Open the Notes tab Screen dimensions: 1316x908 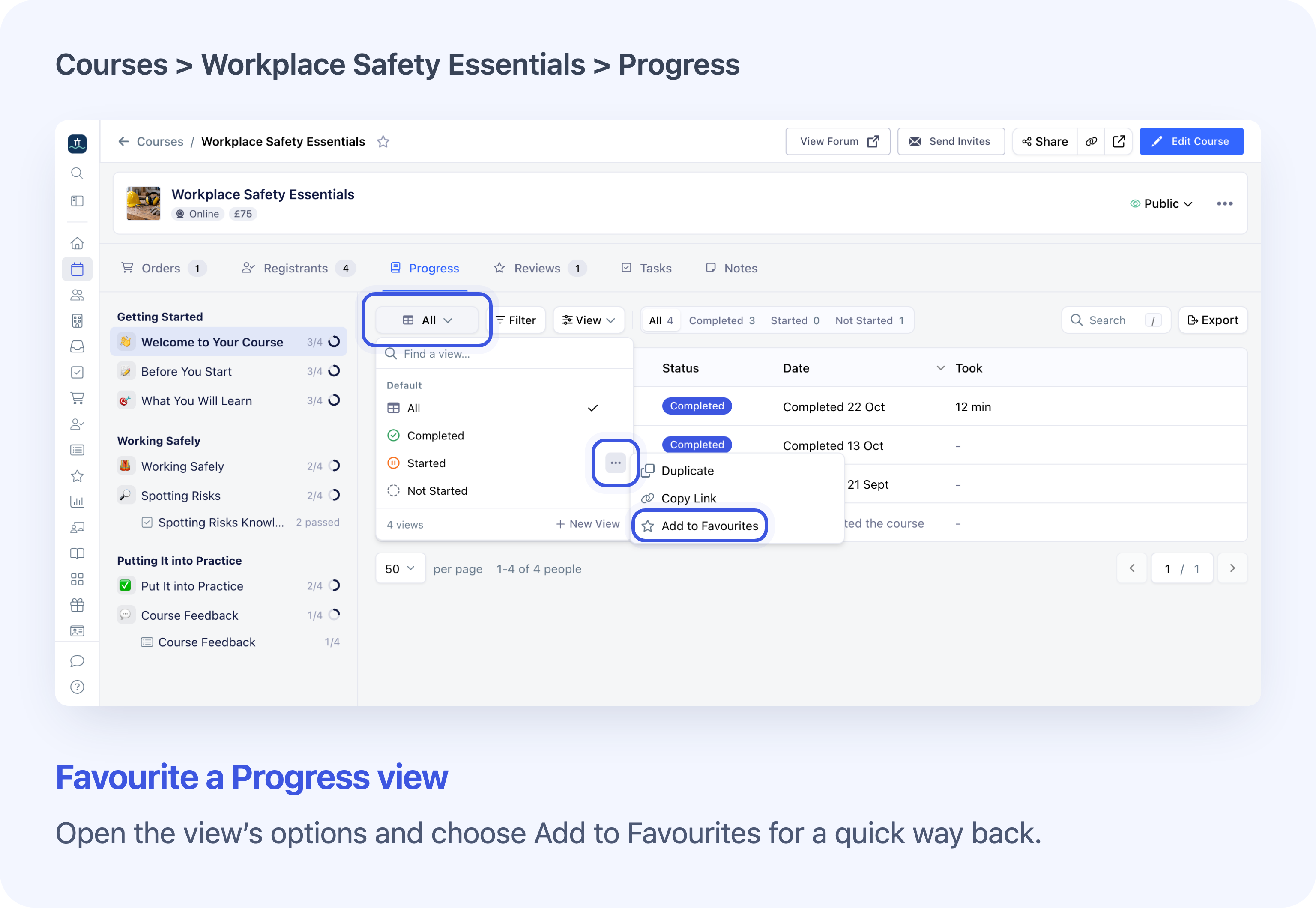coord(732,268)
